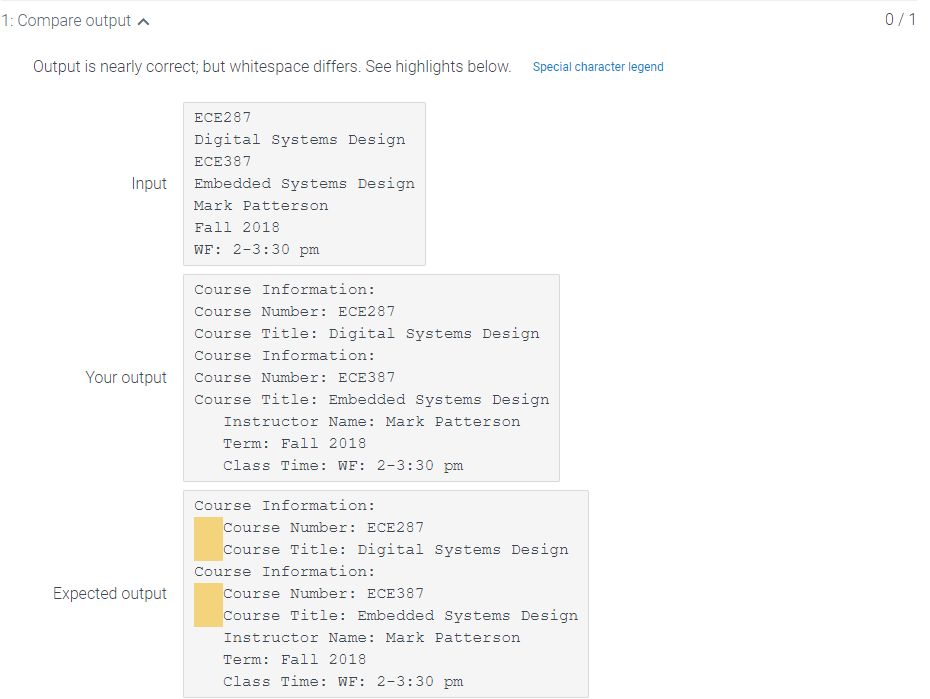Click the Expected output label
Image resolution: width=930 pixels, height=699 pixels.
click(110, 593)
